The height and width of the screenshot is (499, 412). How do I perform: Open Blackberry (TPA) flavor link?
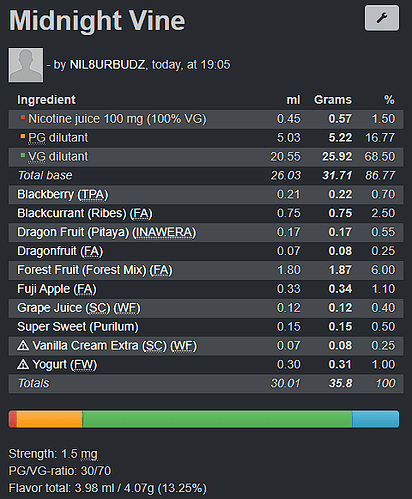63,194
